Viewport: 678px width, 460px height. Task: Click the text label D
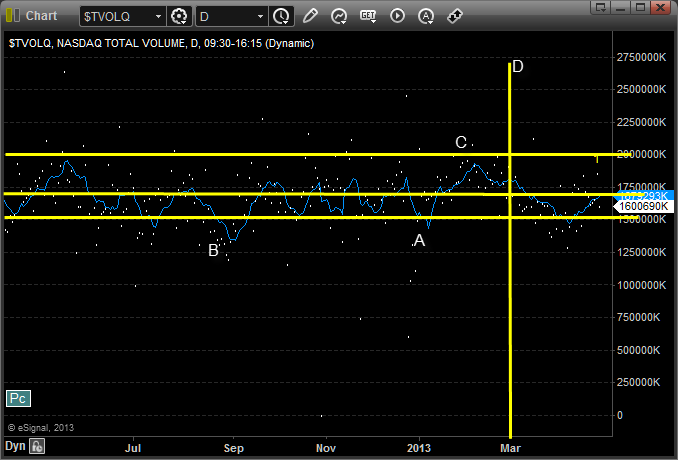click(x=518, y=67)
